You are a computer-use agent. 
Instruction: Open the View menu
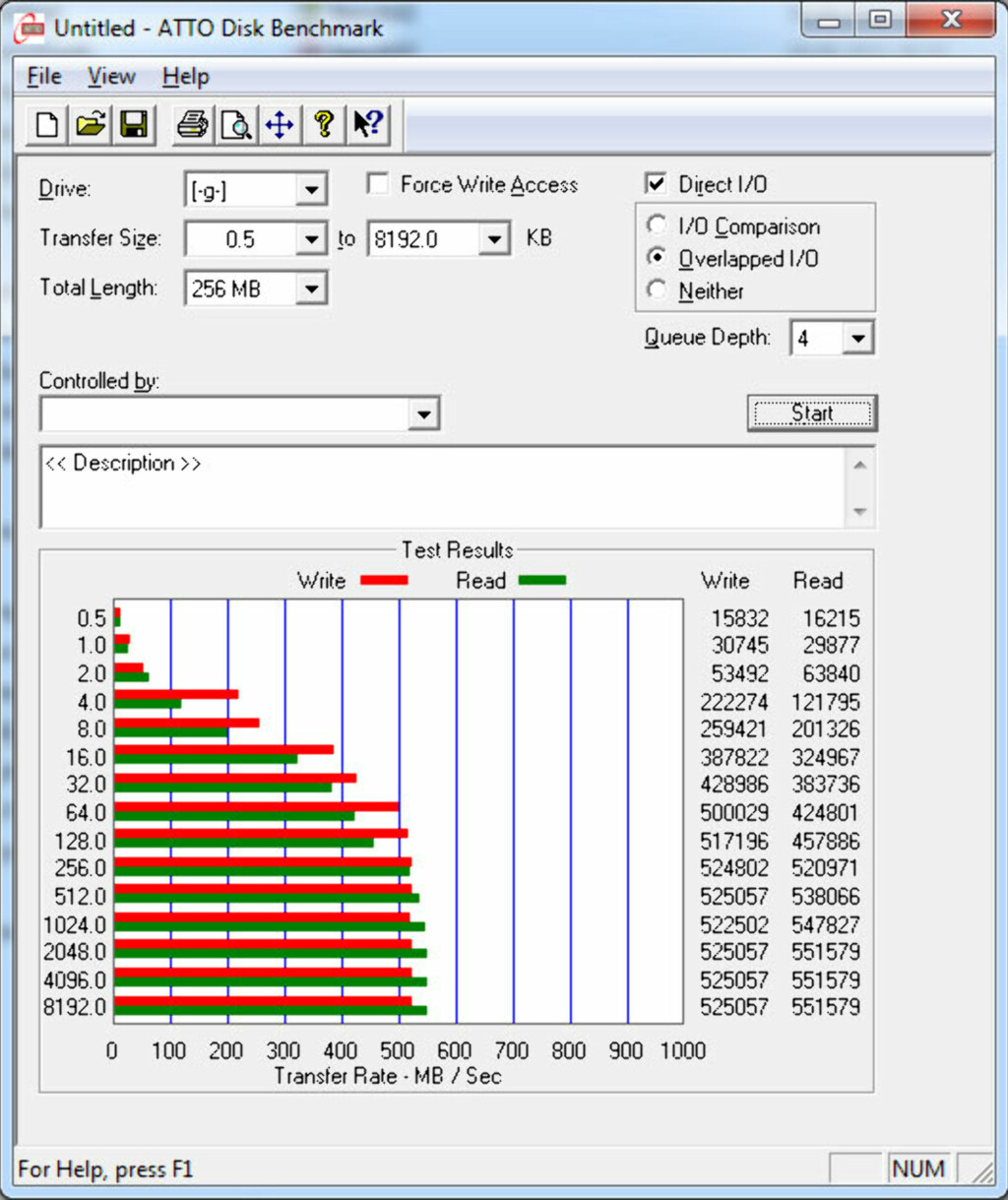coord(111,77)
